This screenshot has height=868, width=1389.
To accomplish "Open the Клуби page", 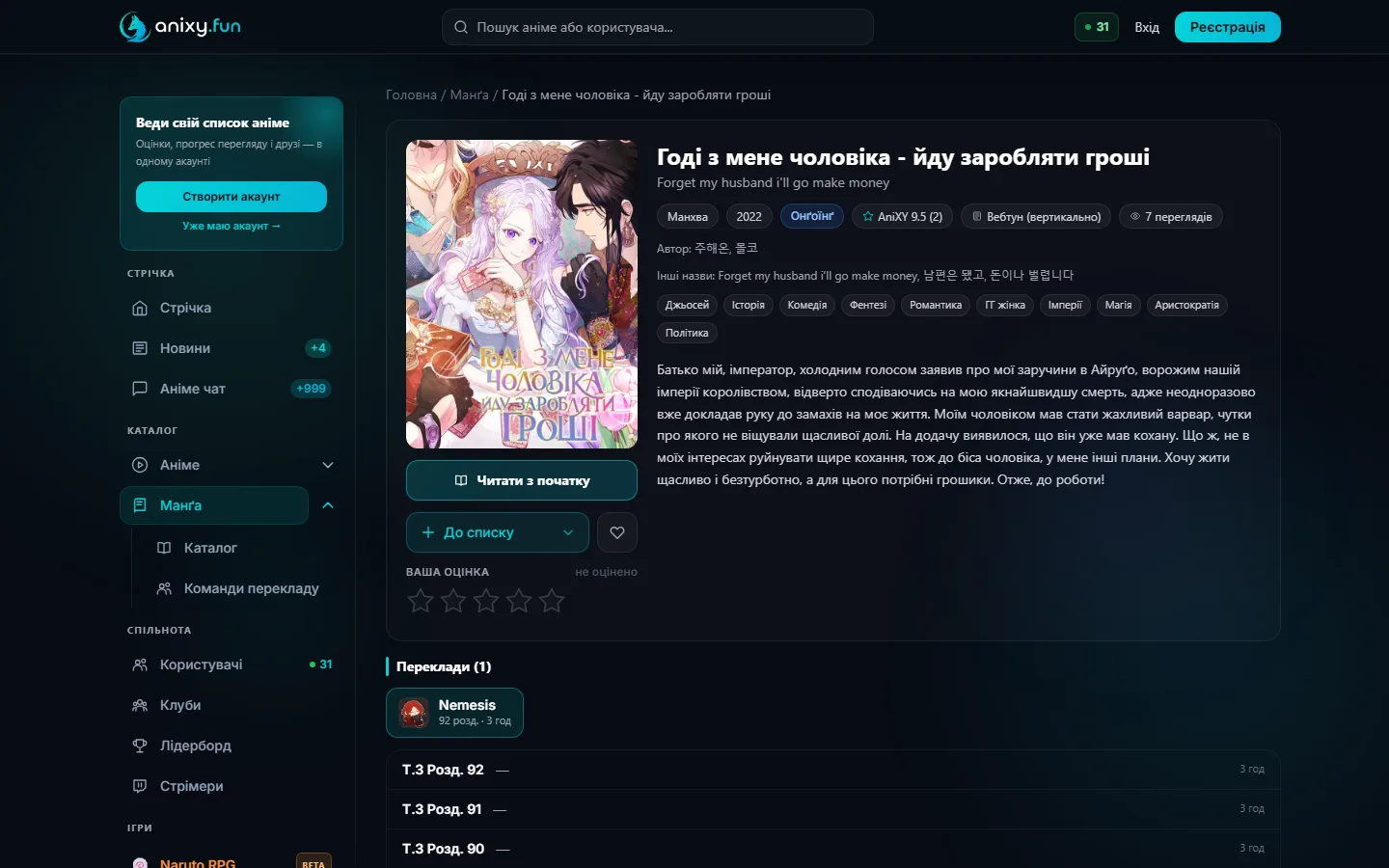I will [231, 705].
